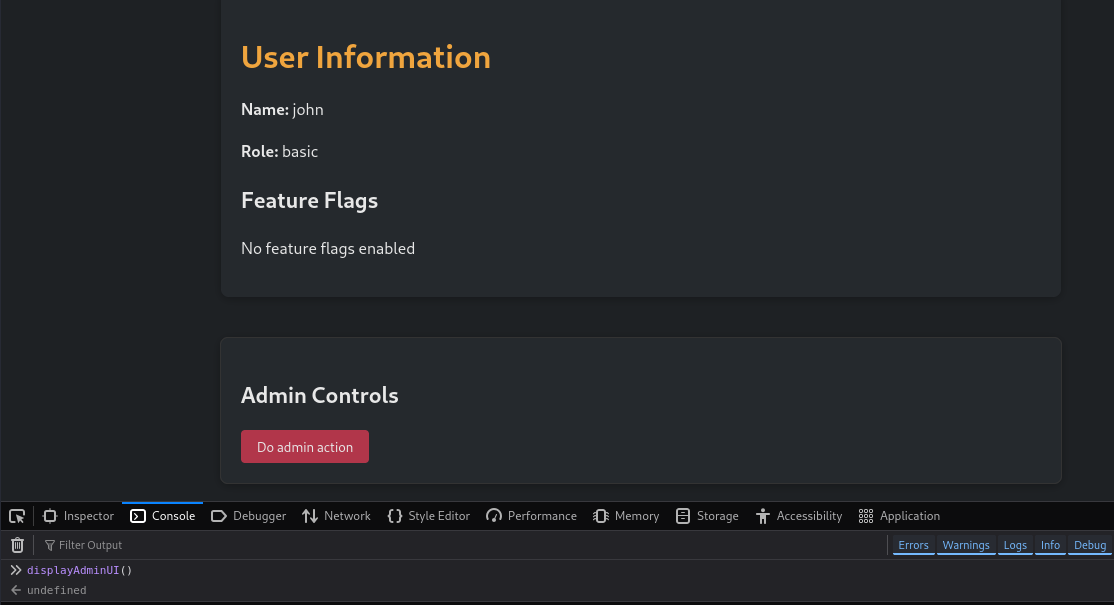Toggle the Warnings filter
The image size is (1114, 605).
coord(966,545)
